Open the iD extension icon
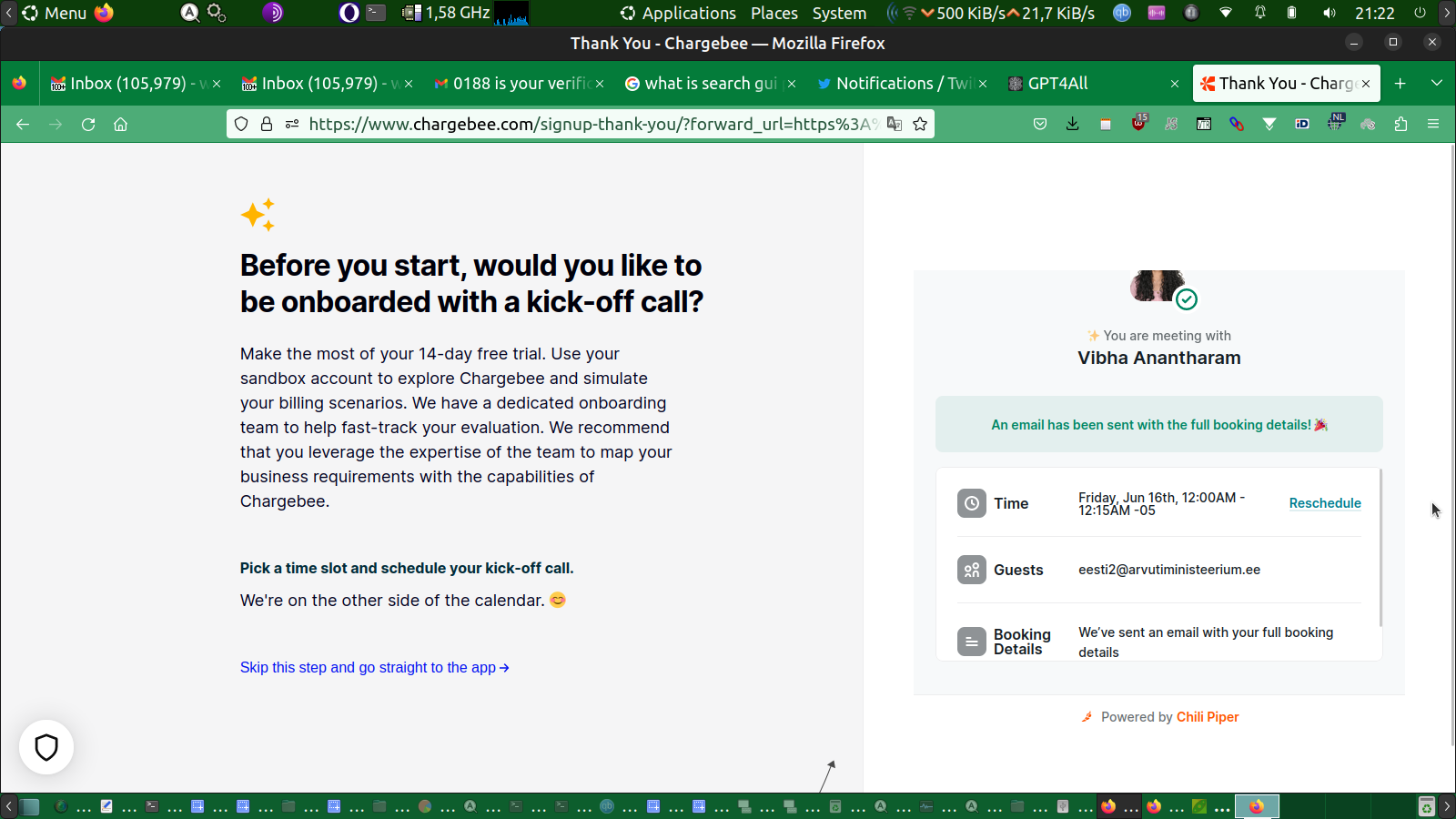1456x819 pixels. (x=1302, y=124)
